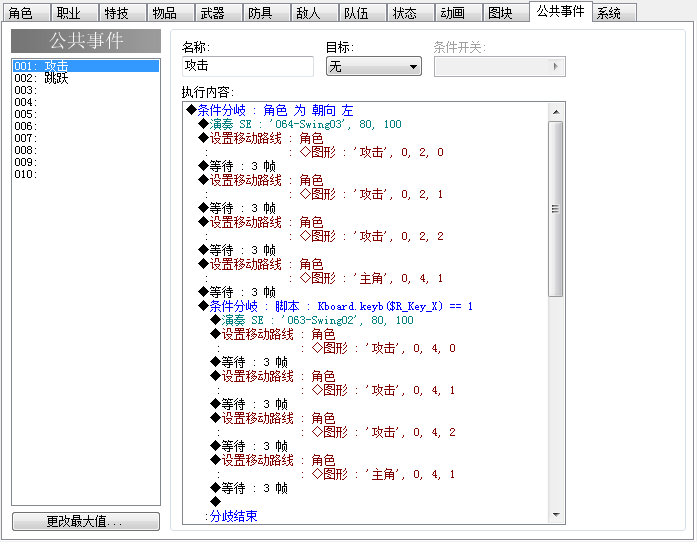The image size is (697, 542).
Task: Open the 防具 tab
Action: pos(266,13)
